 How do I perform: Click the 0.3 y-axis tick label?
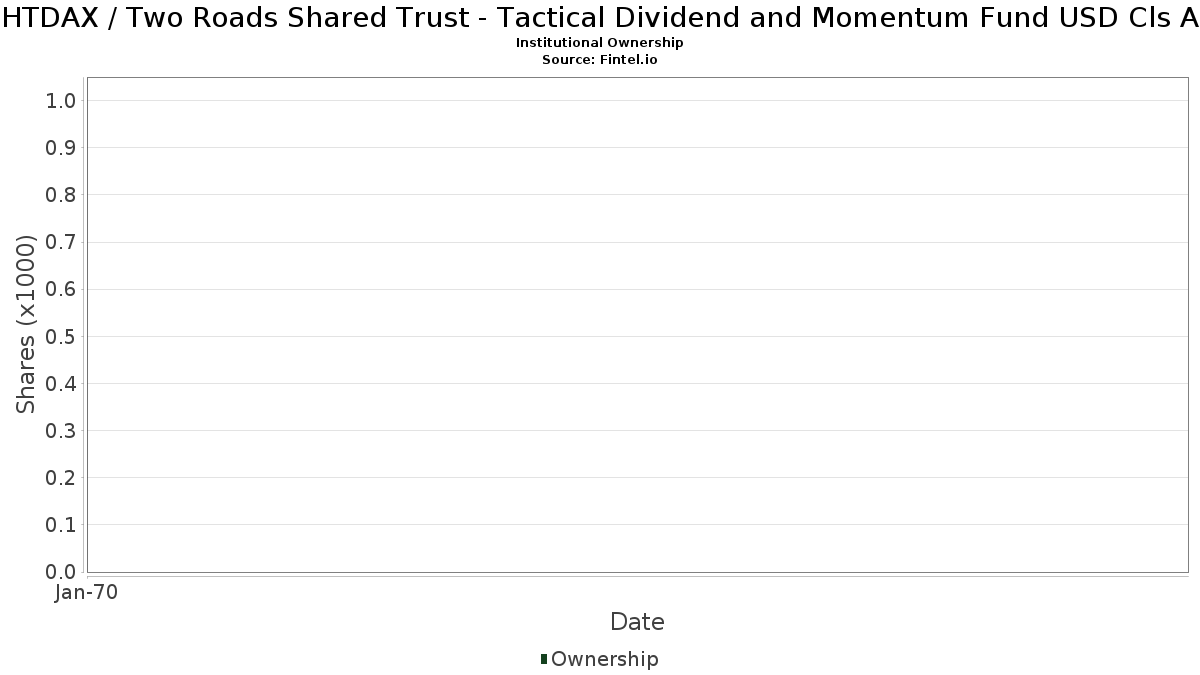61,431
